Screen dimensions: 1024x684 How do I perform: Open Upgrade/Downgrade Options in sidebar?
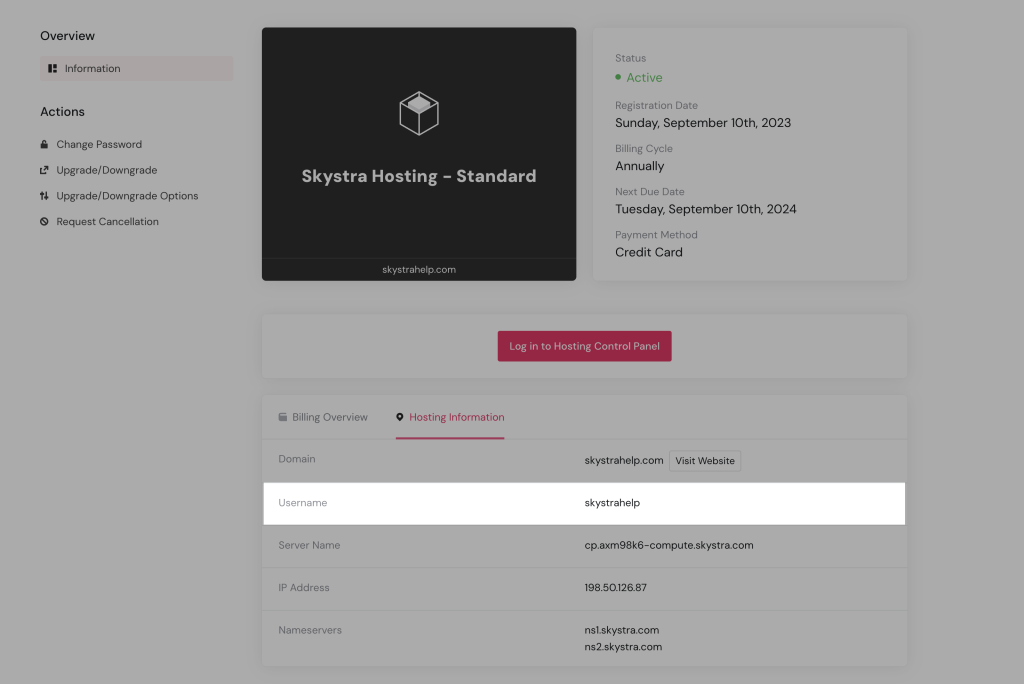127,196
